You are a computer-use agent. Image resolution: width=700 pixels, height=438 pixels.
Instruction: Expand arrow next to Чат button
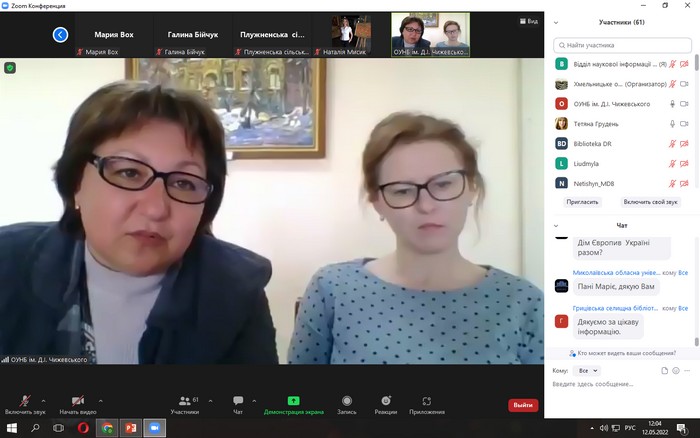tap(254, 401)
